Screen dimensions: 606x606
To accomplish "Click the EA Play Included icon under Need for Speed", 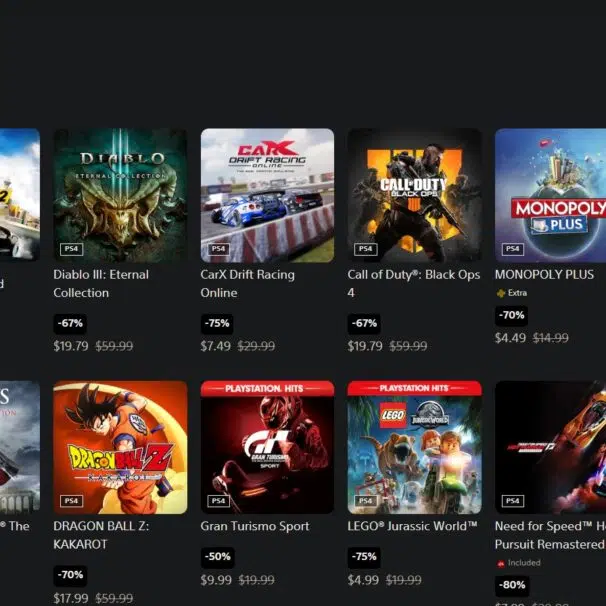I will [x=501, y=563].
